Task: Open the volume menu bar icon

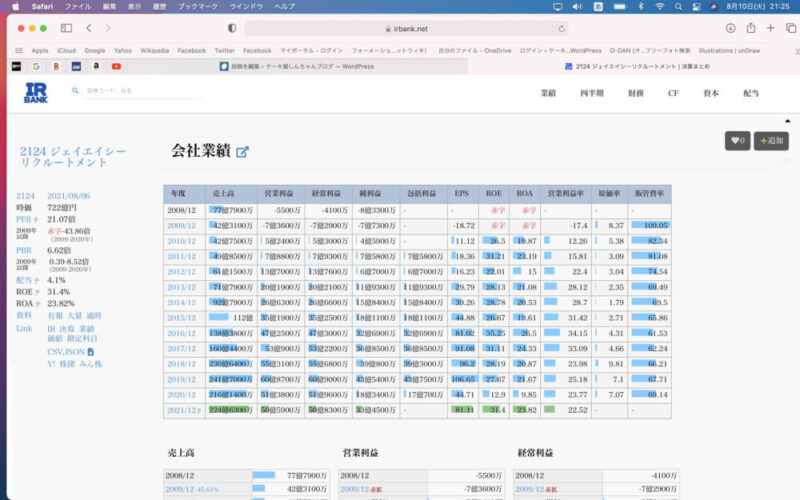Action: pyautogui.click(x=577, y=7)
